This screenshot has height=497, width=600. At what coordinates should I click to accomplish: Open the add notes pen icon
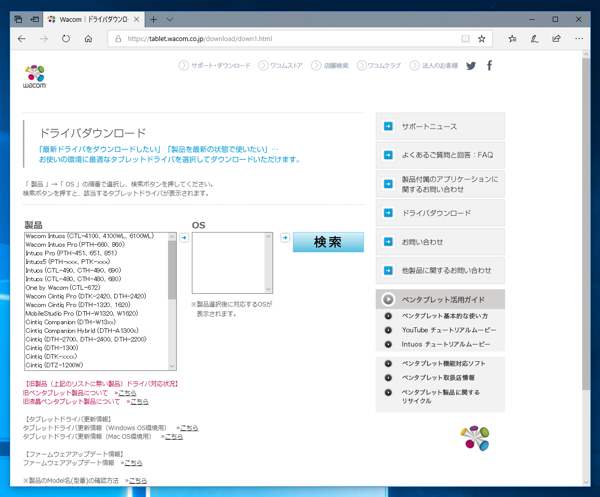pyautogui.click(x=535, y=39)
